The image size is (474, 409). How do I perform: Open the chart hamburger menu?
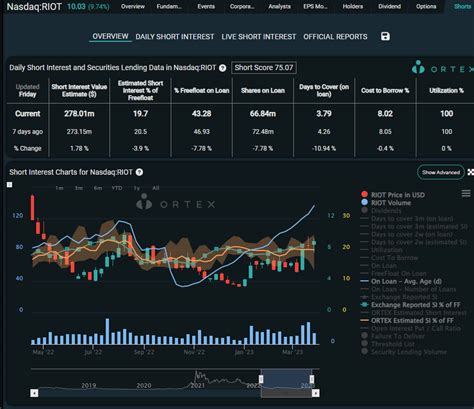tap(466, 193)
